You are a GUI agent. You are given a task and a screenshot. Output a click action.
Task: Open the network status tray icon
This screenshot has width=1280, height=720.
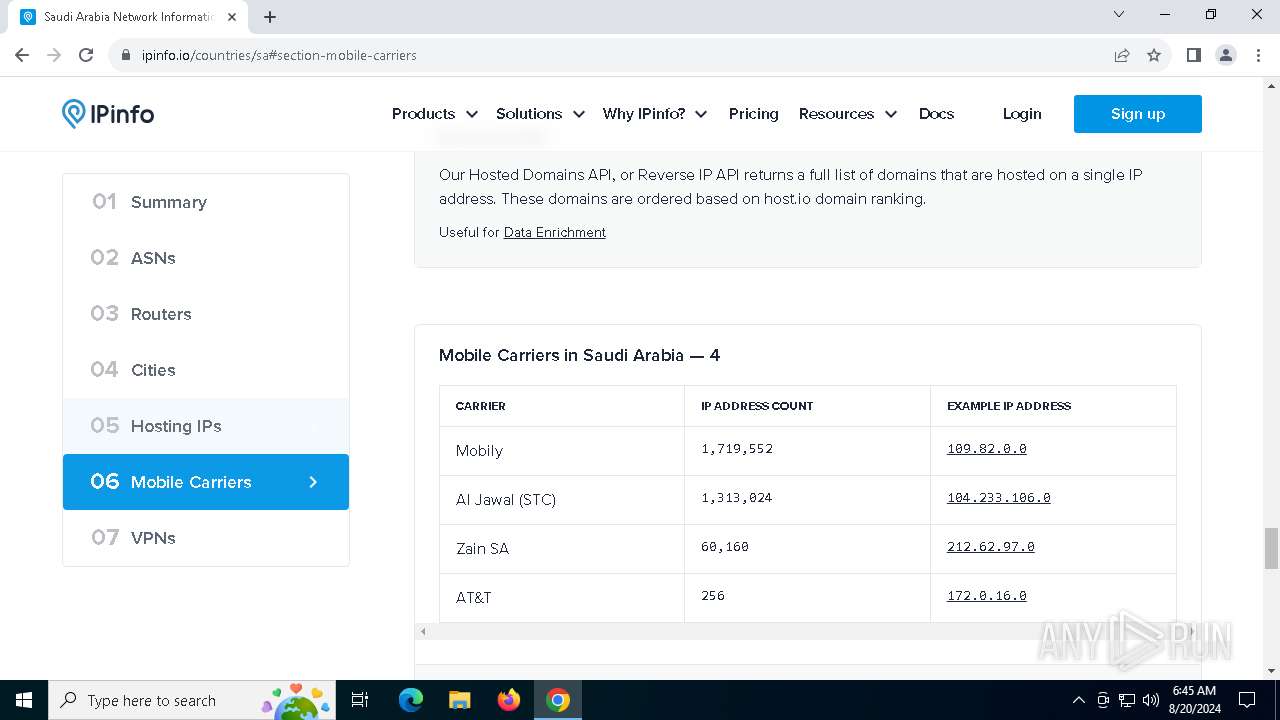click(x=1127, y=700)
